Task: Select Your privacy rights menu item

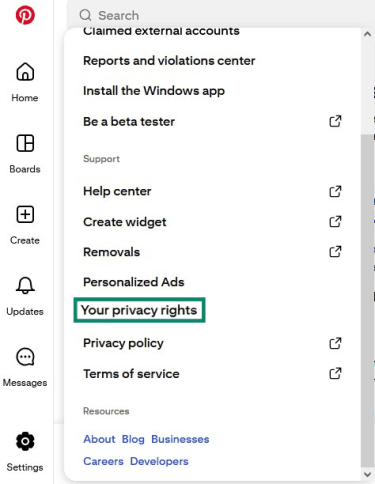Action: click(x=139, y=310)
